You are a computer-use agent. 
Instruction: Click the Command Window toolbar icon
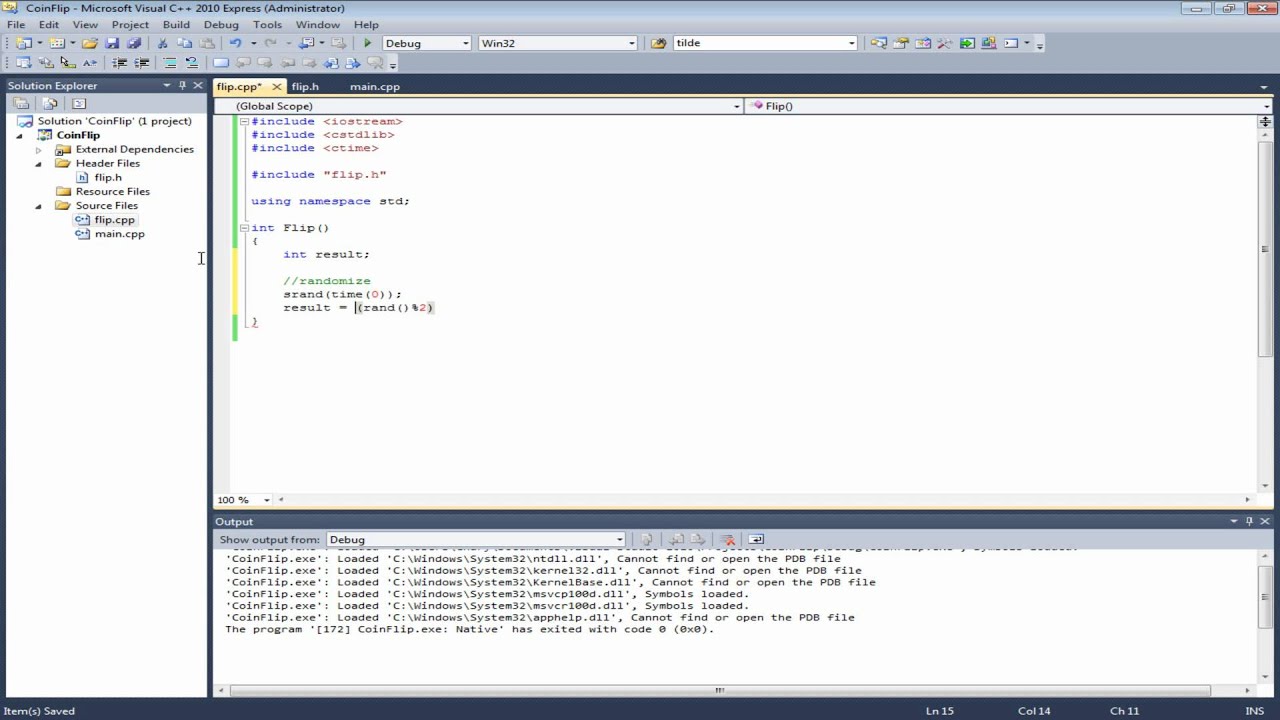tap(1011, 43)
